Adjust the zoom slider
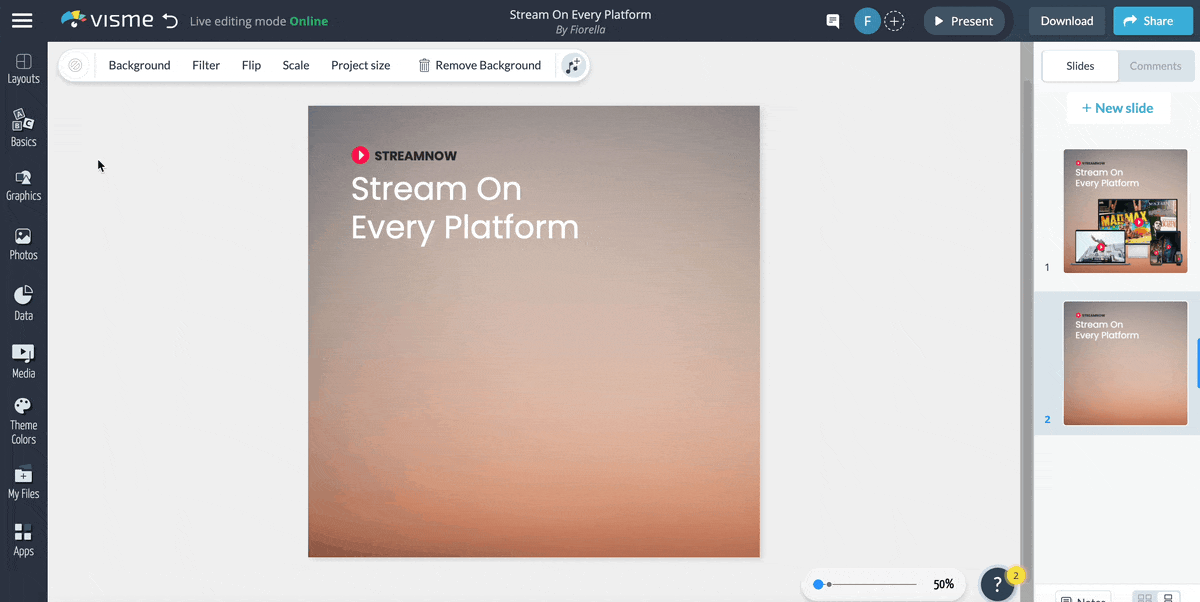The image size is (1200, 602). [831, 583]
